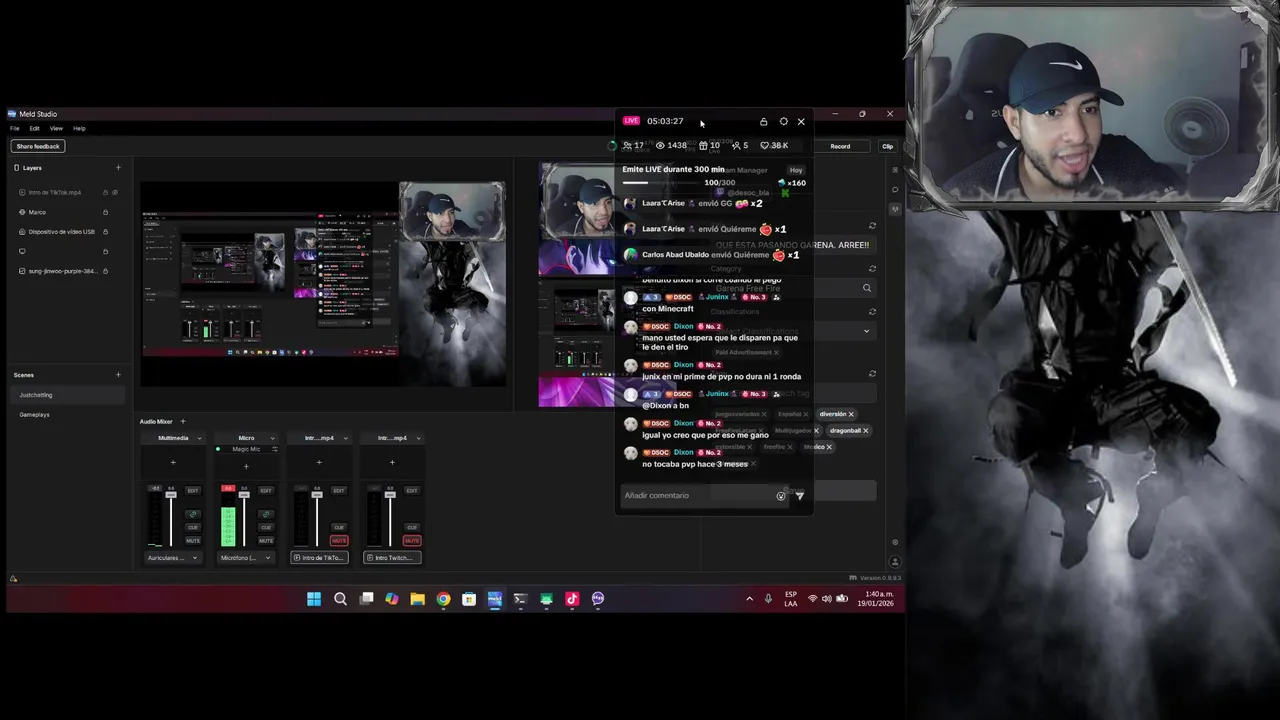Expand the Multimedia track dropdown

(199, 438)
